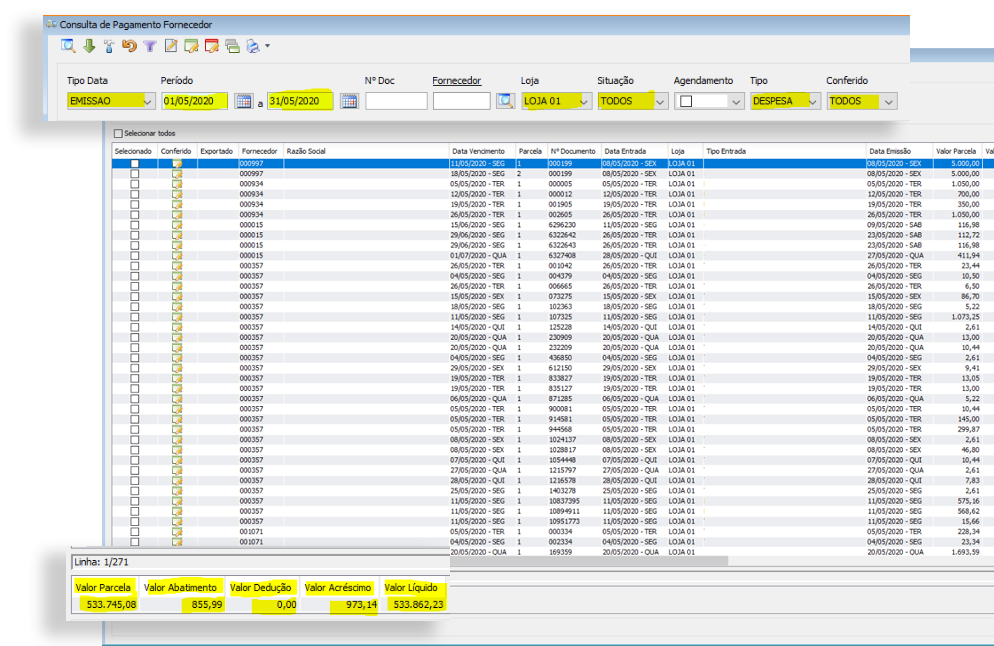This screenshot has width=994, height=646.
Task: Click the green note with pencil toolbar icon
Action: click(x=191, y=46)
